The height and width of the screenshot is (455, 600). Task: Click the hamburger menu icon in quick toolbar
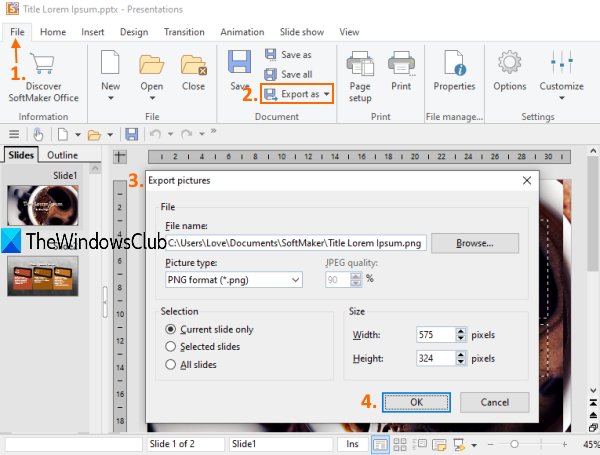pyautogui.click(x=14, y=134)
